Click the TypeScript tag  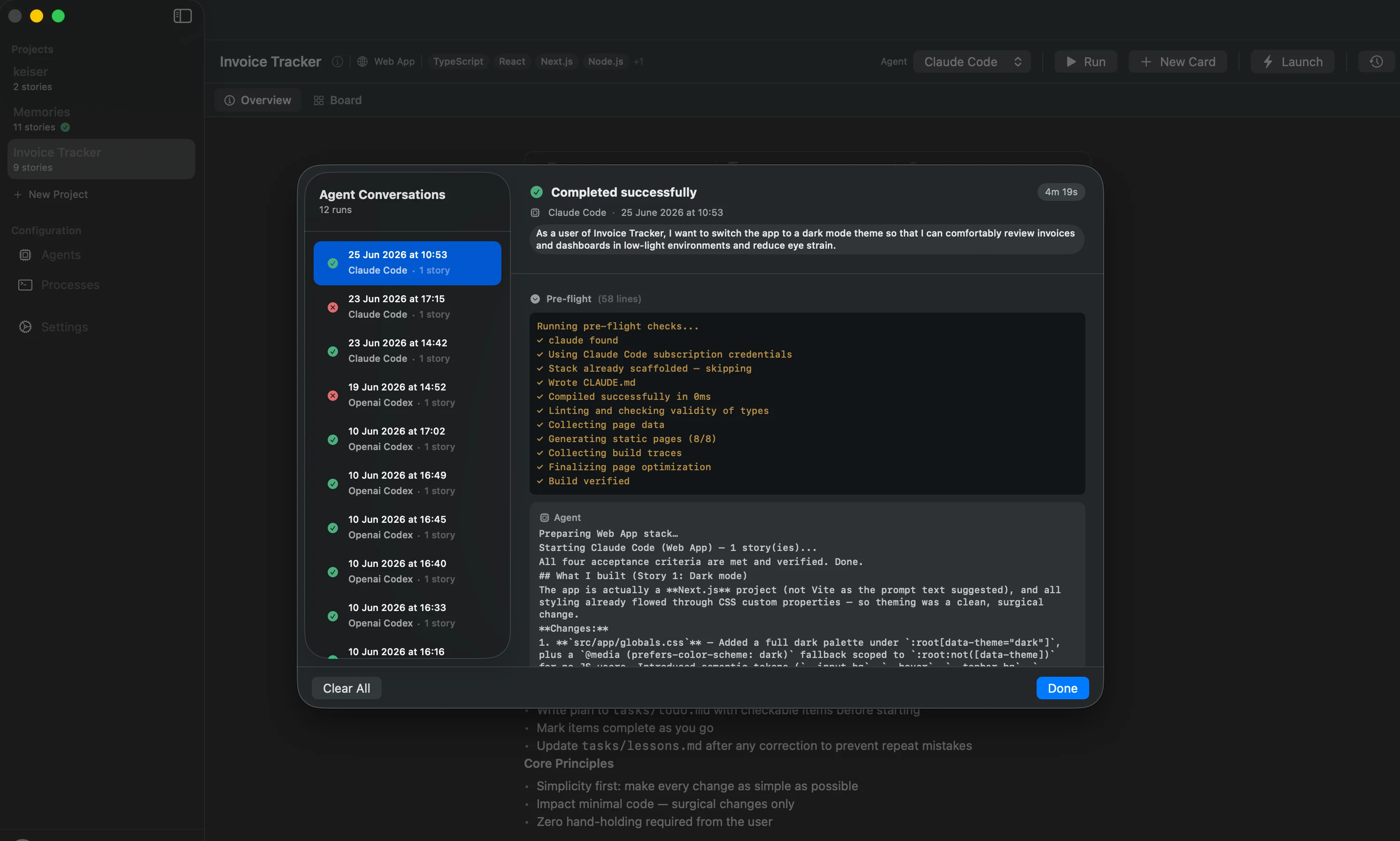(458, 61)
